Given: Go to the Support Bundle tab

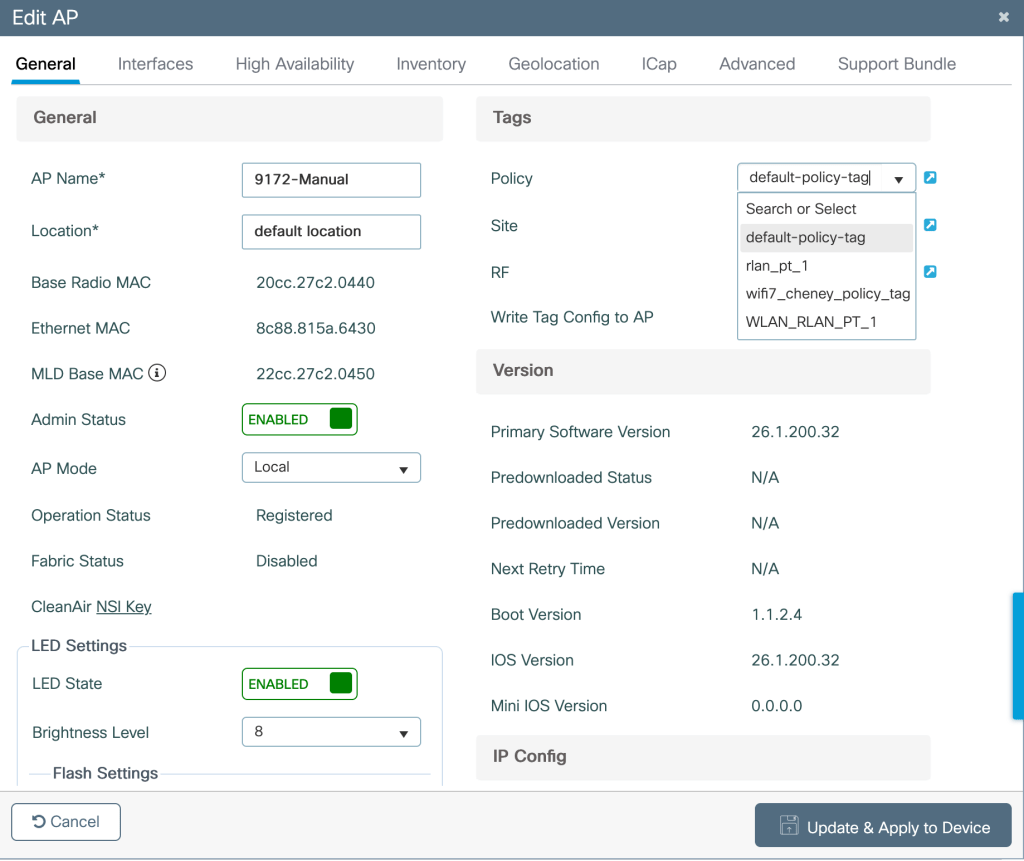Looking at the screenshot, I should click(x=896, y=64).
